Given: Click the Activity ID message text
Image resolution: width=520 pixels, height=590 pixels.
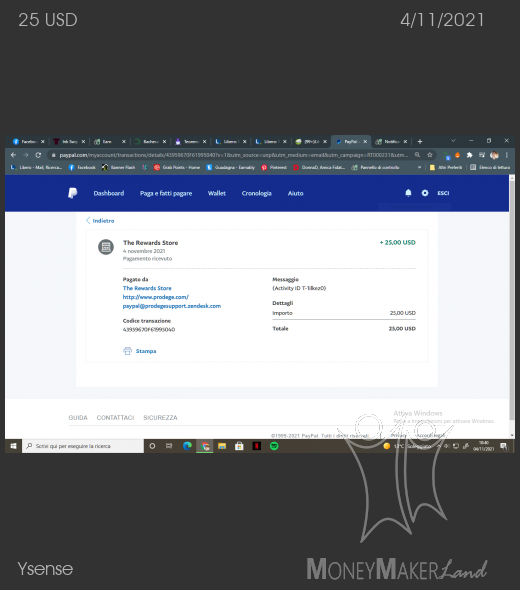Looking at the screenshot, I should (x=299, y=288).
